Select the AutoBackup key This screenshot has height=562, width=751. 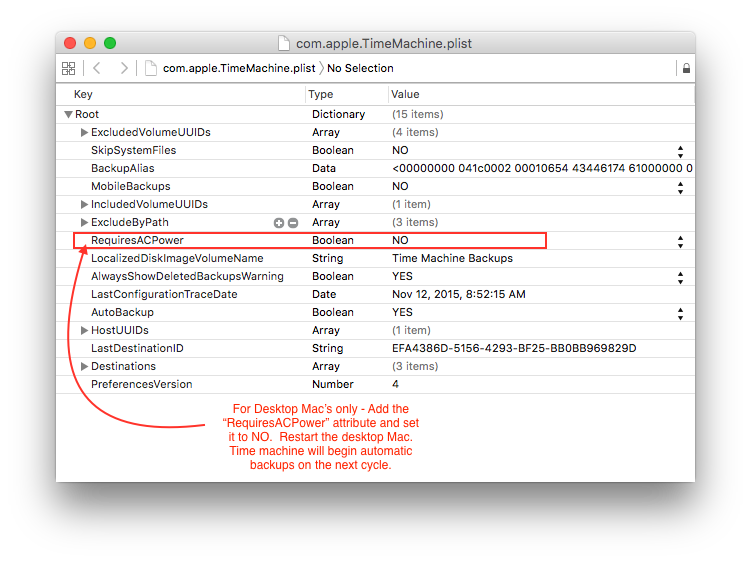coord(122,312)
